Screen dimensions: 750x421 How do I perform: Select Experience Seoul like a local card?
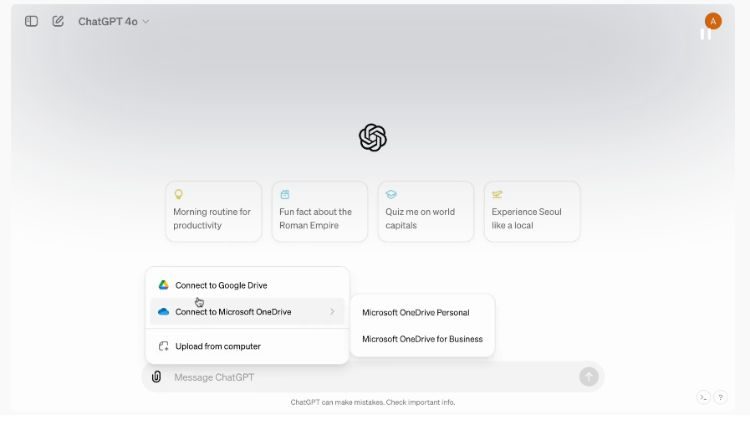point(532,211)
